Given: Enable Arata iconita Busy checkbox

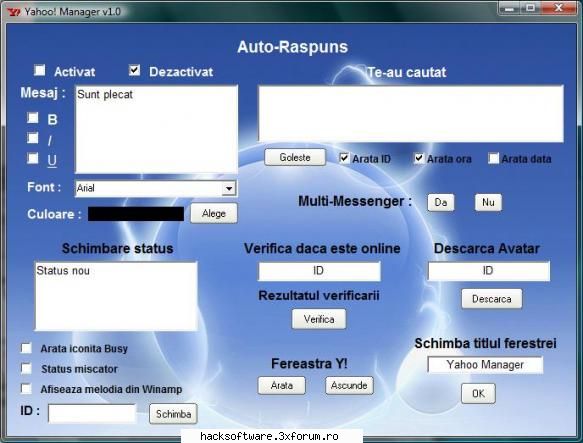Looking at the screenshot, I should pyautogui.click(x=26, y=348).
